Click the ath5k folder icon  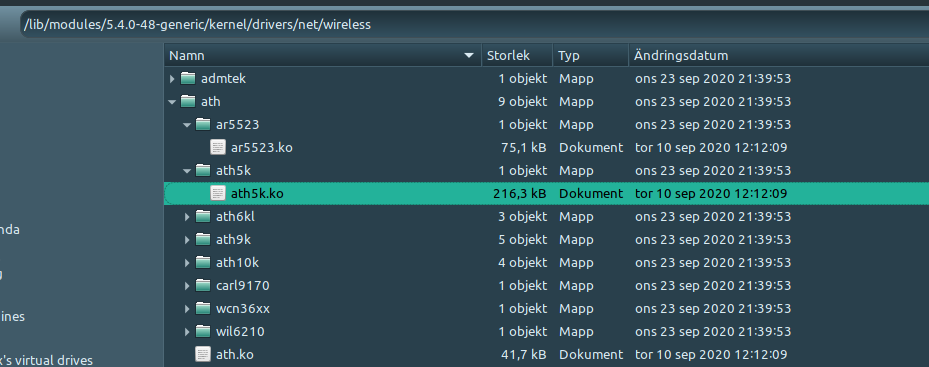click(x=203, y=171)
